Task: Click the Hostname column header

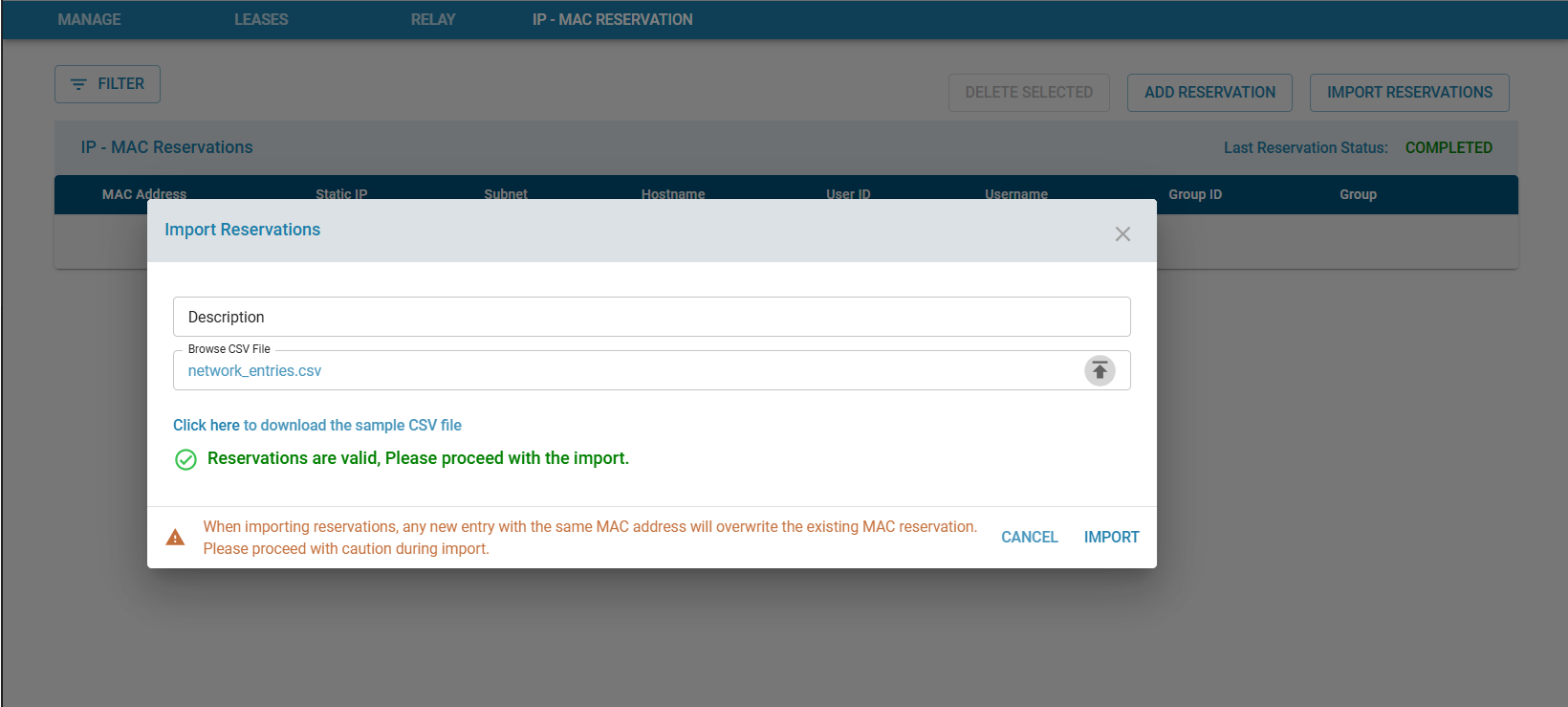Action: click(x=673, y=193)
